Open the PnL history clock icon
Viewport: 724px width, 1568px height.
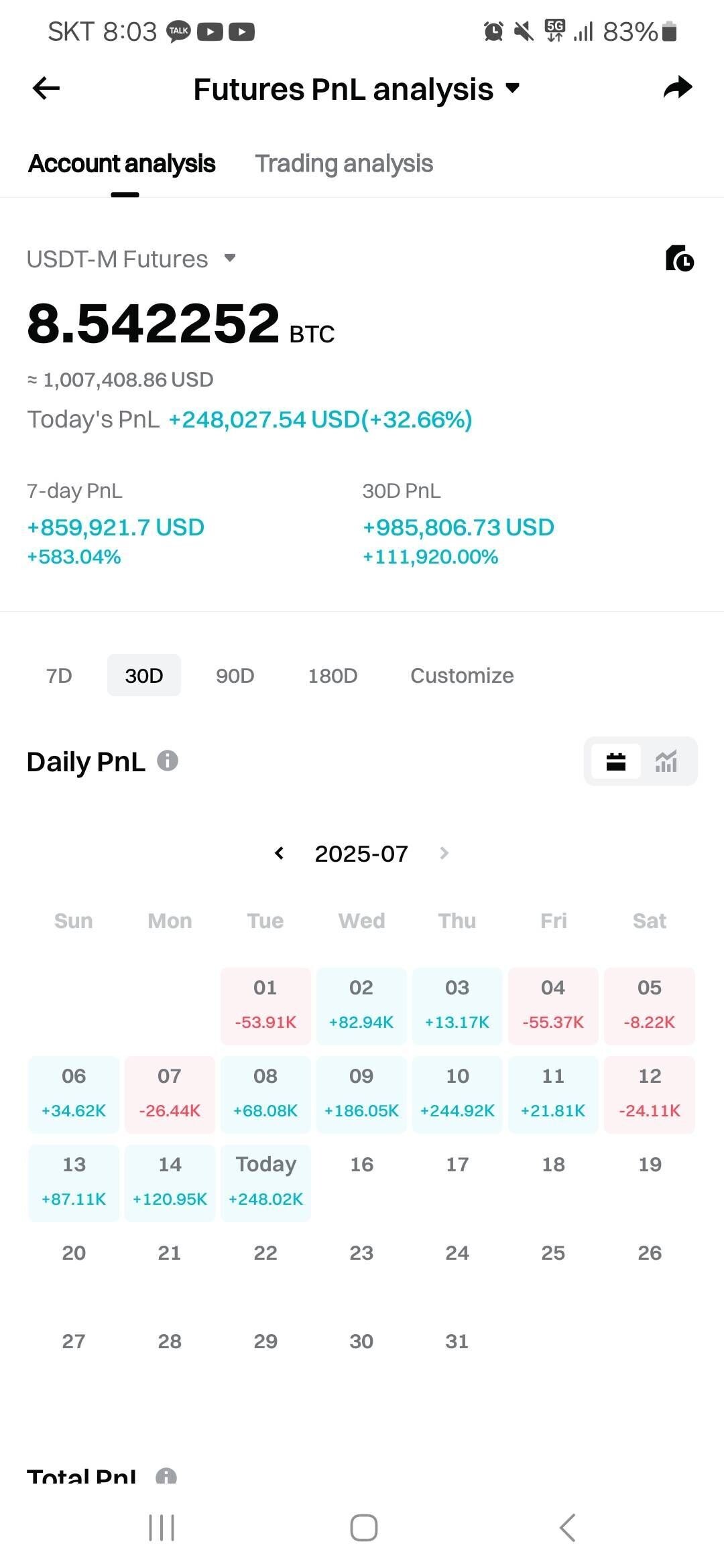coord(679,259)
